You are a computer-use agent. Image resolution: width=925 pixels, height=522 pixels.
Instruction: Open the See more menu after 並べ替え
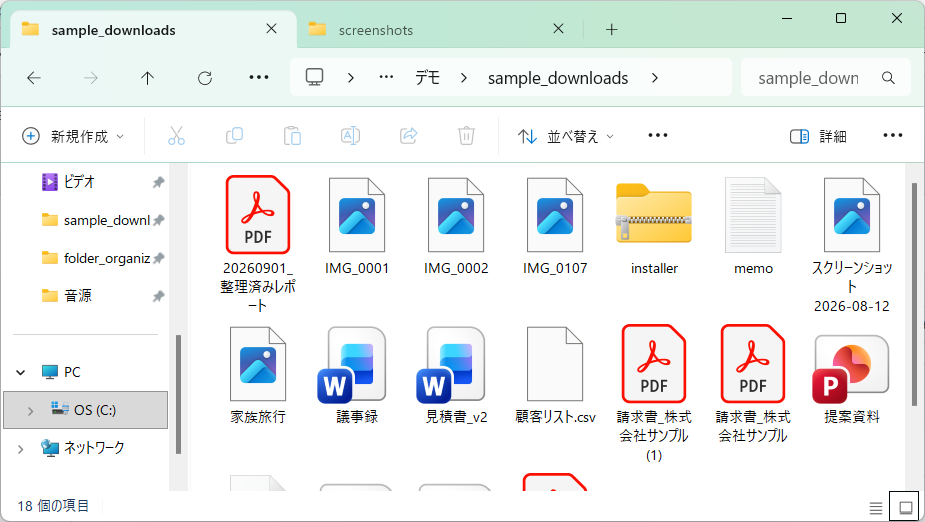(x=658, y=136)
